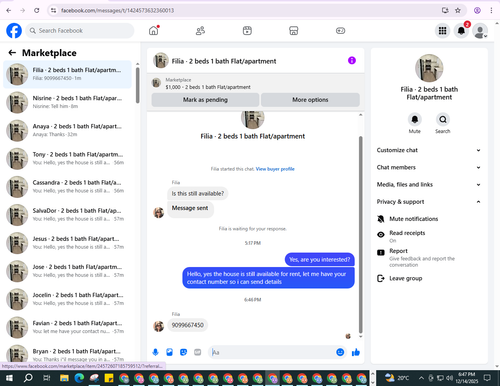Expand Media, files and links section
This screenshot has width=500, height=386.
(429, 184)
